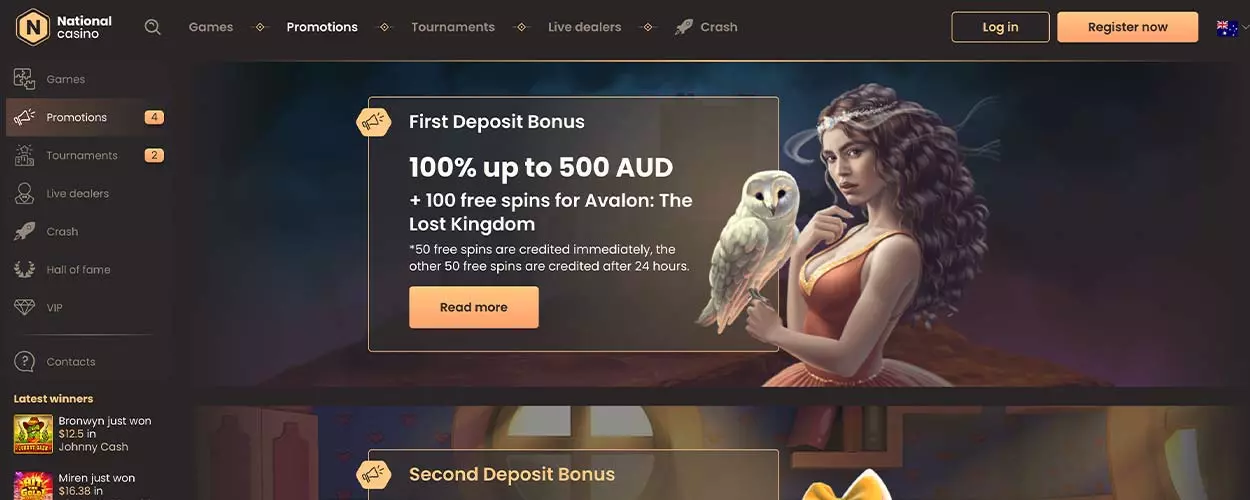Open Crash from the top navigation

click(706, 27)
